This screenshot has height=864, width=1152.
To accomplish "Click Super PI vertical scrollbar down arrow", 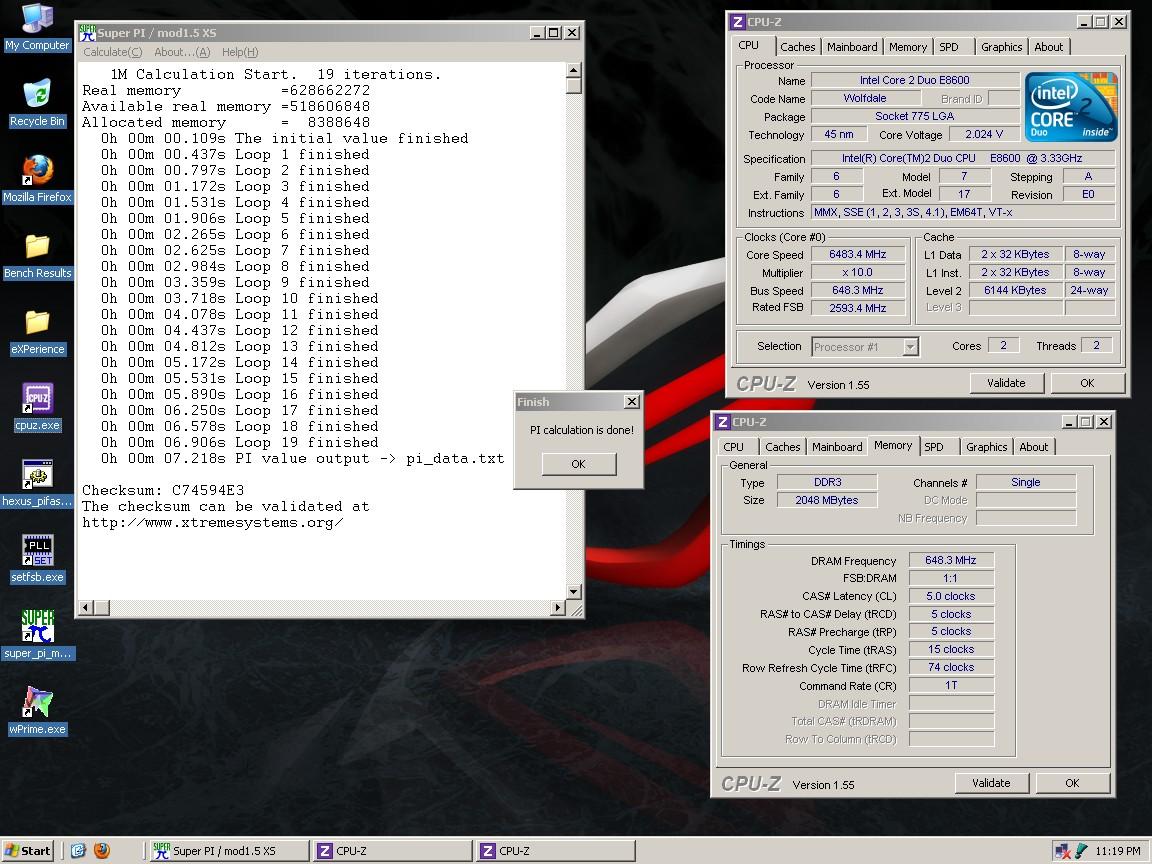I will 574,591.
